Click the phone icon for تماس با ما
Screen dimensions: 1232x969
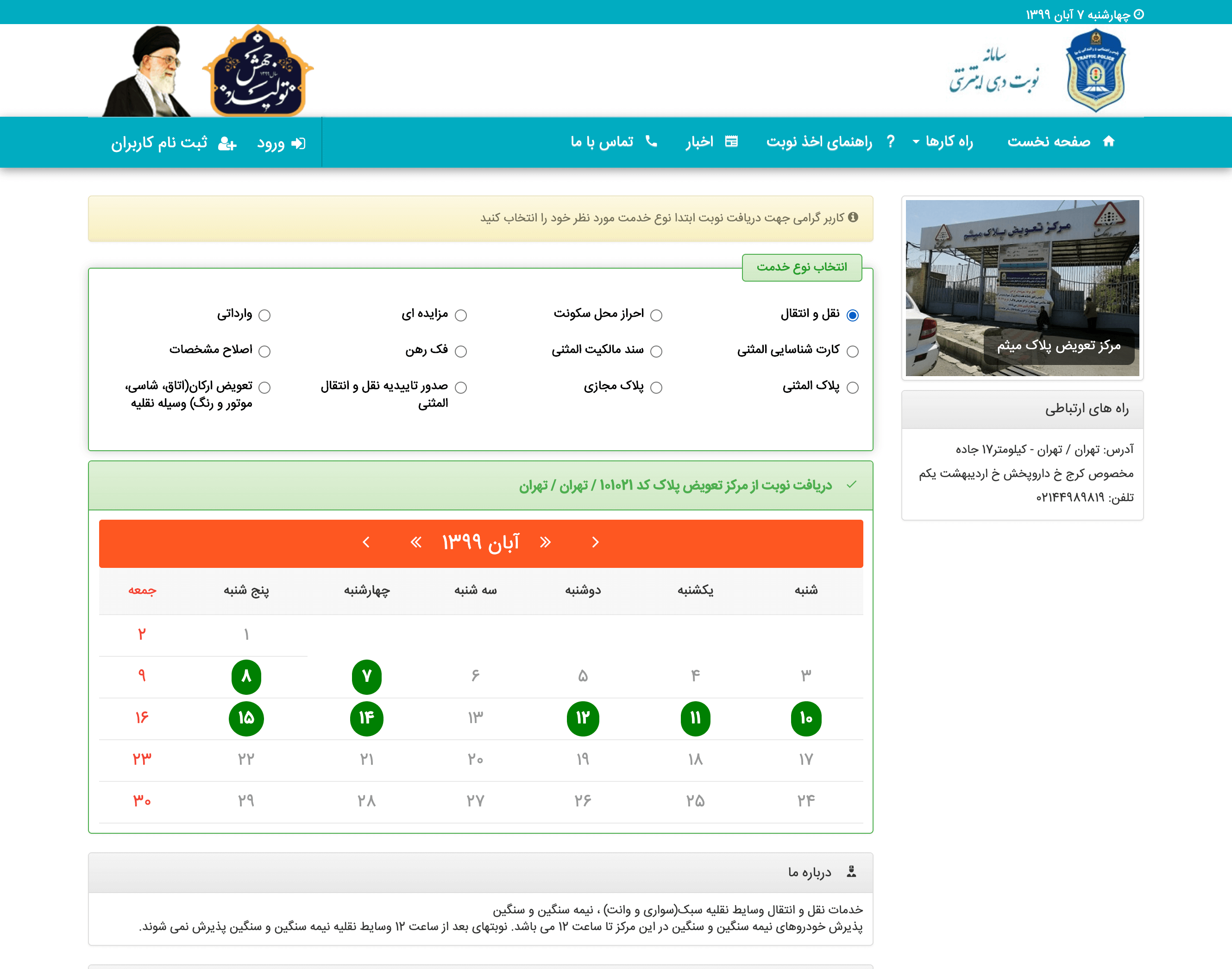(x=651, y=141)
